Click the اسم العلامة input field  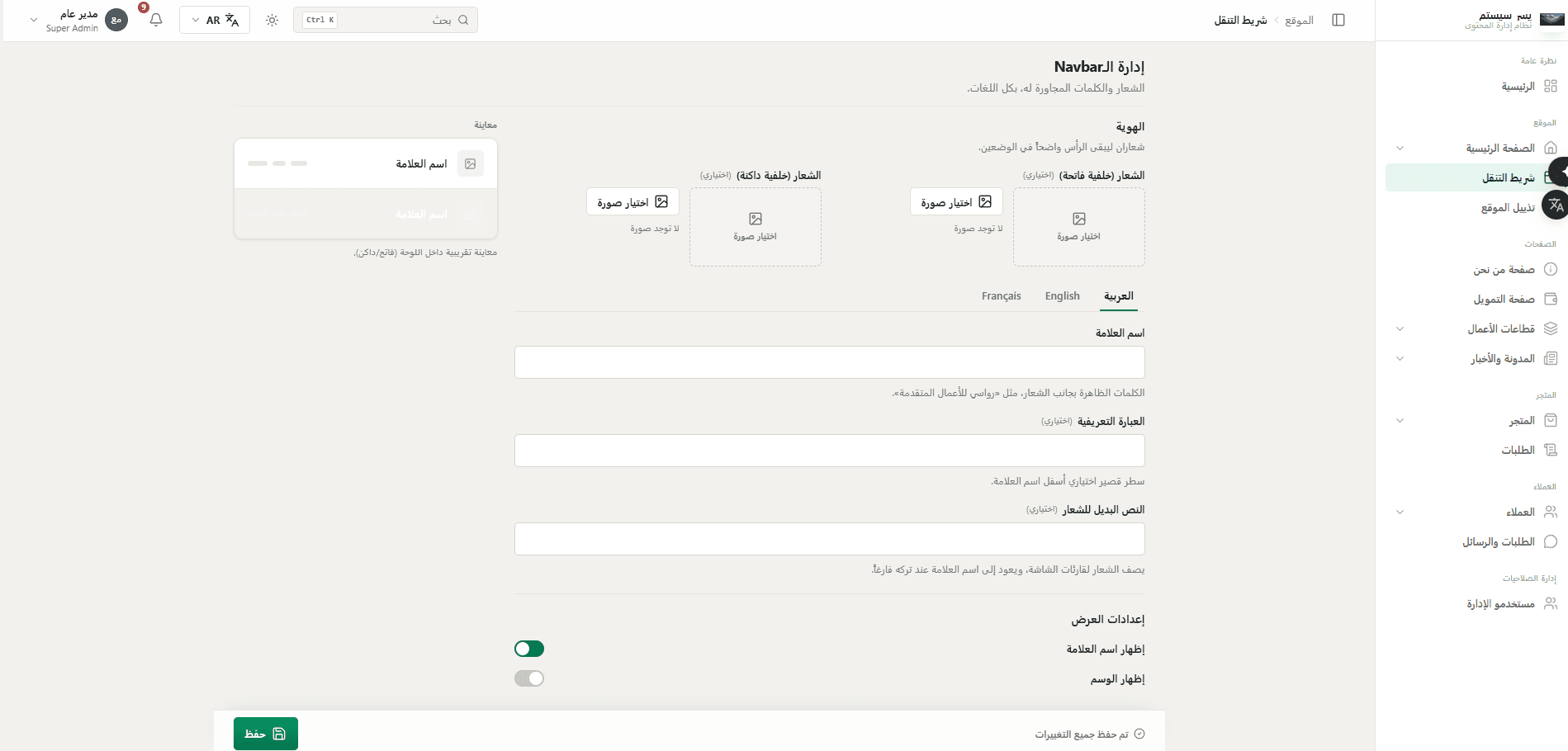tap(830, 362)
